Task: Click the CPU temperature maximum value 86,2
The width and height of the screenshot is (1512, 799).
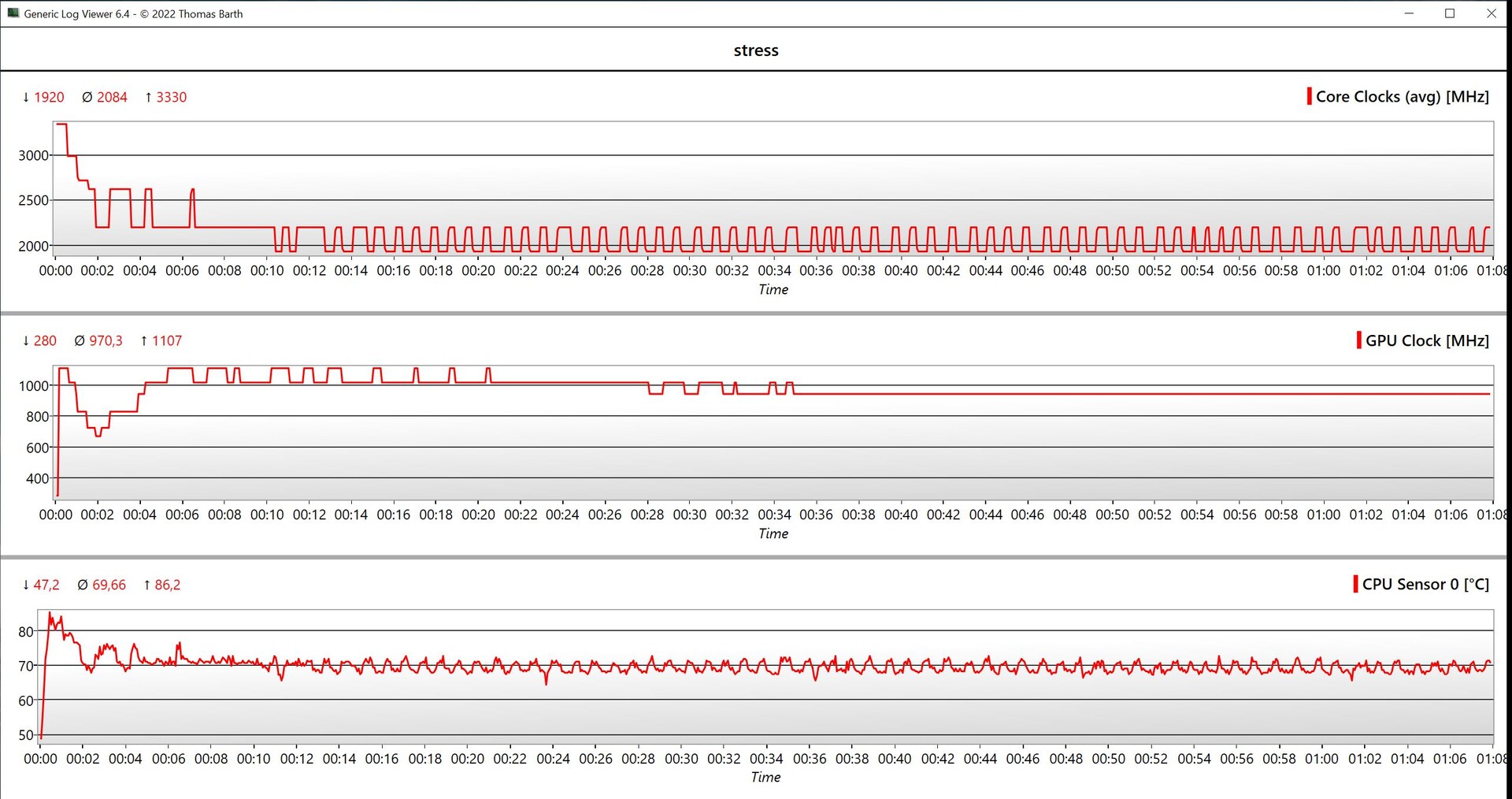Action: tap(167, 585)
